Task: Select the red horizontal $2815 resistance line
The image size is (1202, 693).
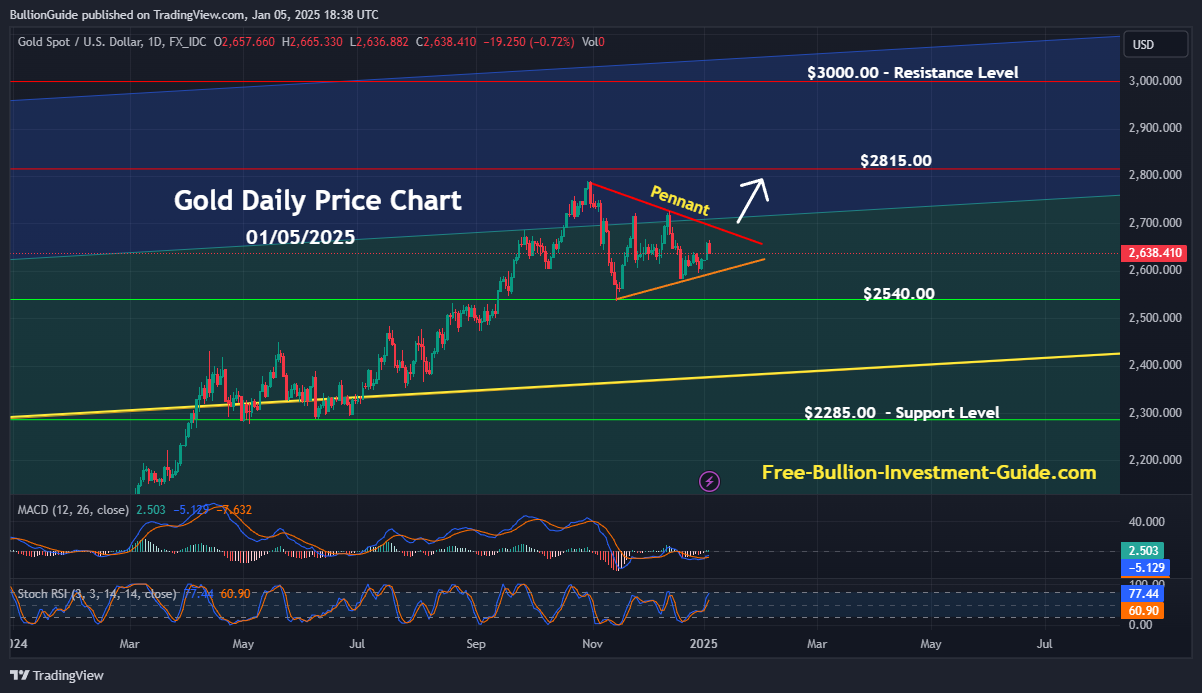Action: click(x=564, y=169)
